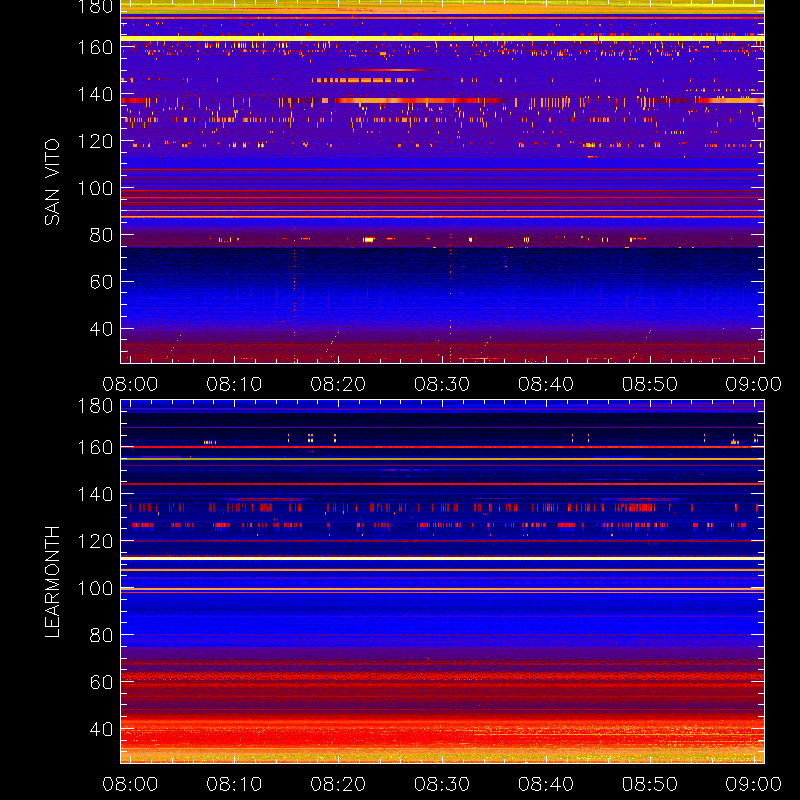Click 08:50 time label under Learmonth plot

(x=649, y=784)
